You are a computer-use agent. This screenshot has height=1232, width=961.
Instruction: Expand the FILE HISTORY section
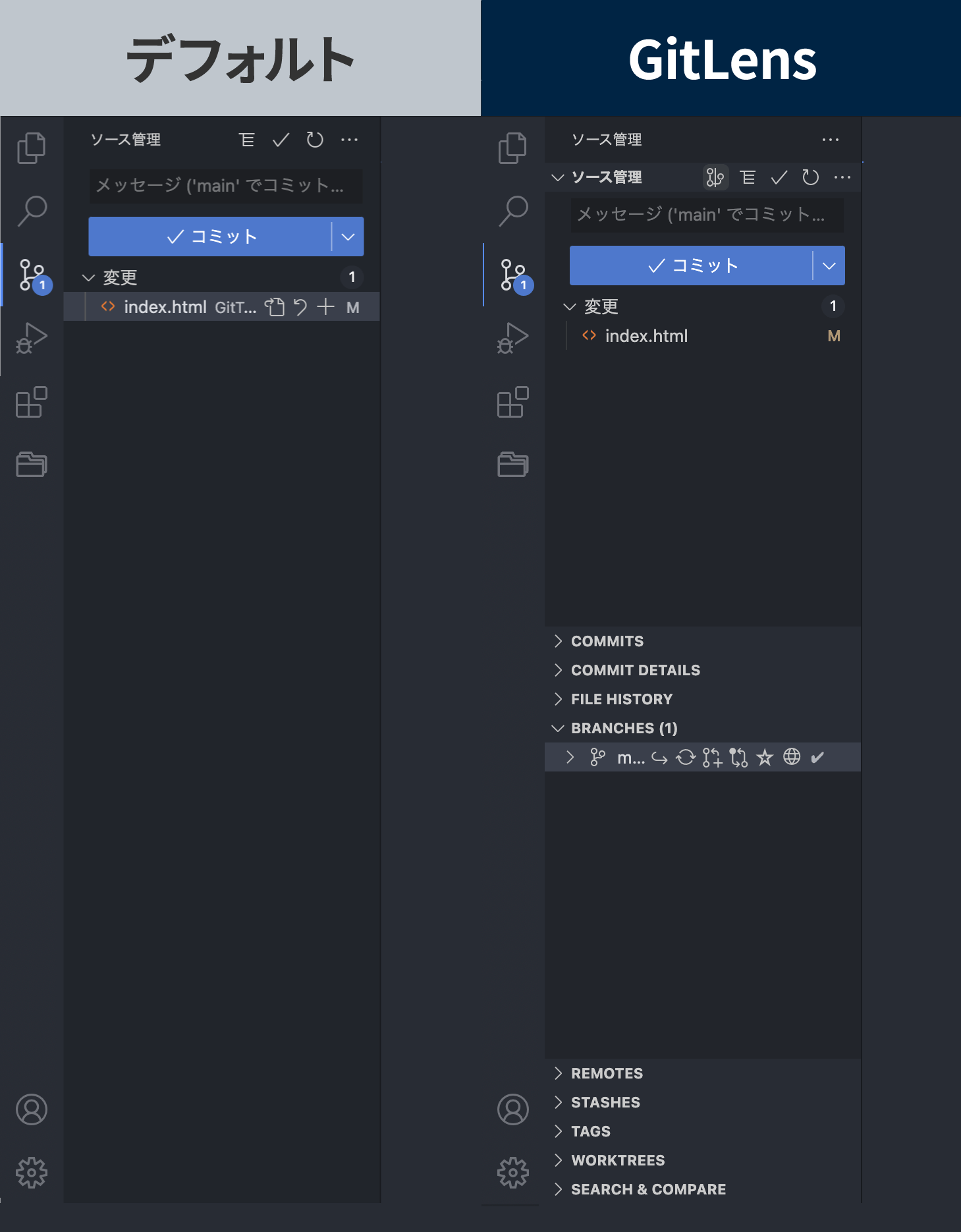tap(703, 699)
